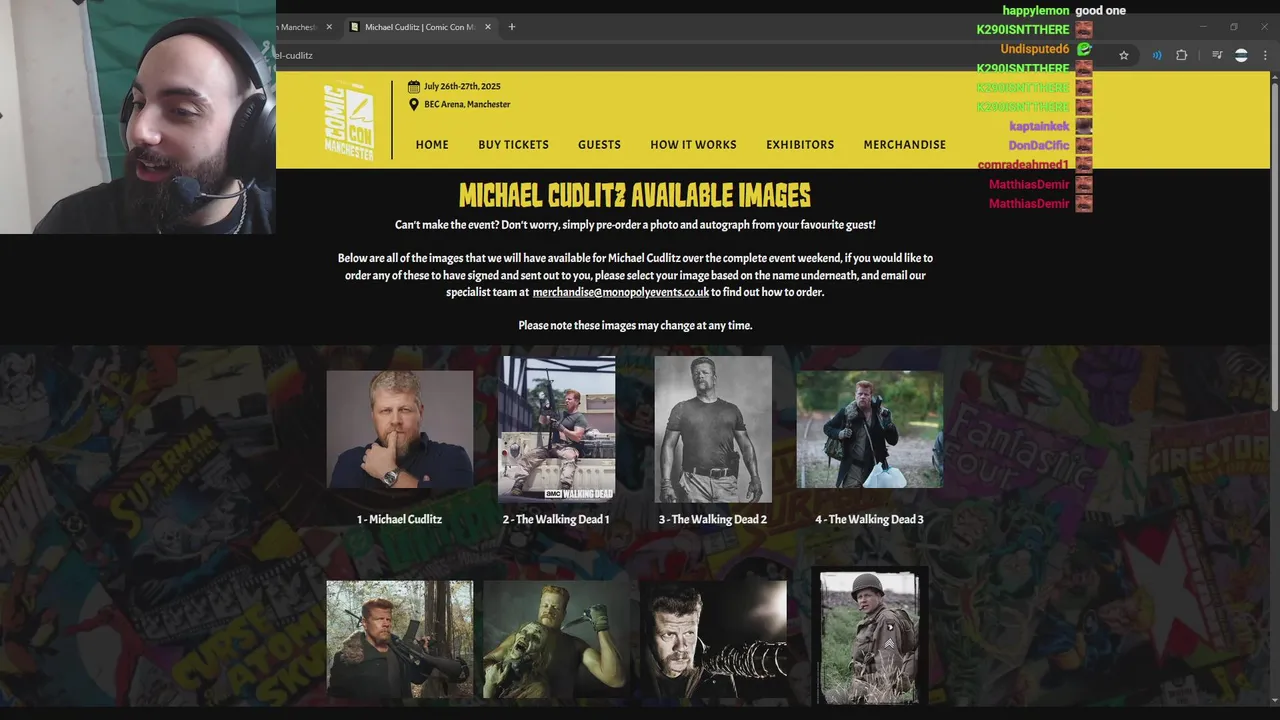Open the WWII soldier helmet image
The image size is (1280, 720).
[x=869, y=637]
